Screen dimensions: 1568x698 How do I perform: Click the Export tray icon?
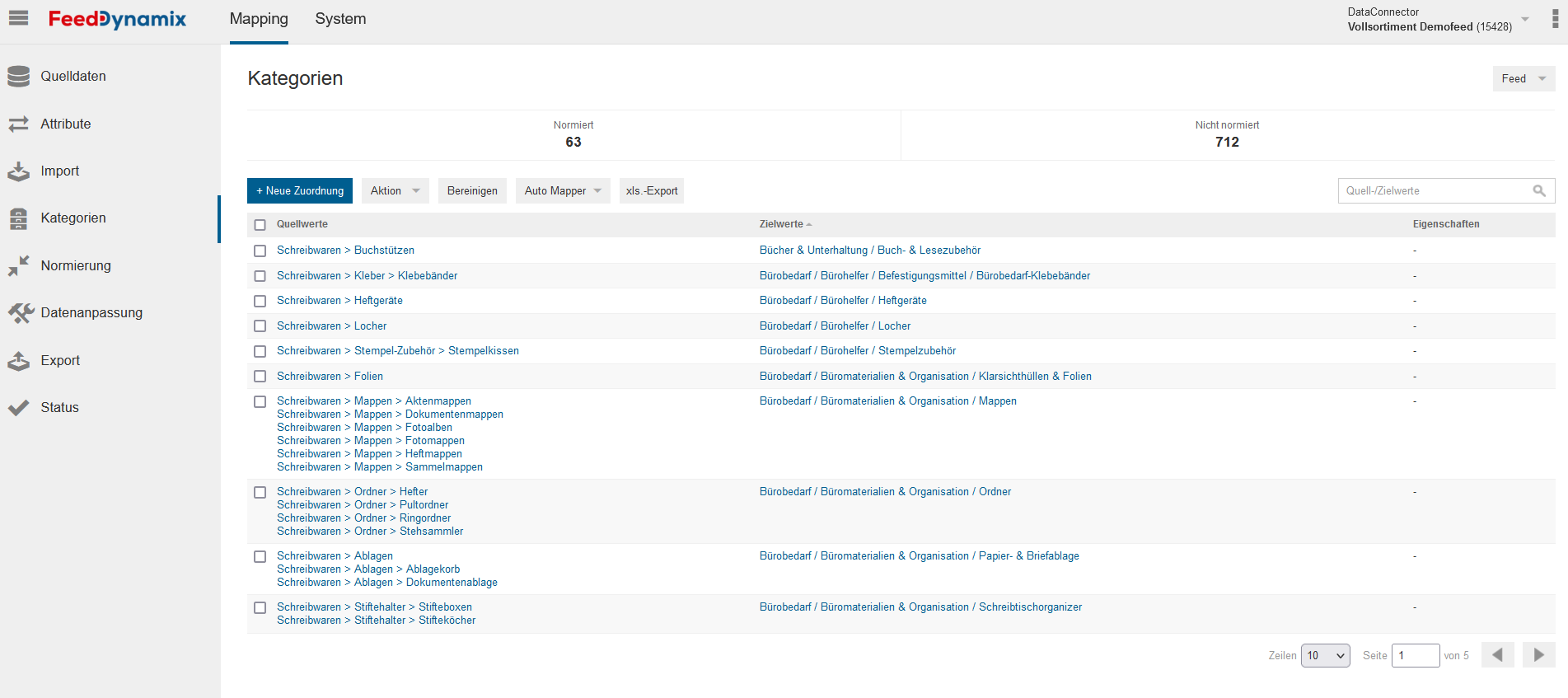tap(18, 361)
